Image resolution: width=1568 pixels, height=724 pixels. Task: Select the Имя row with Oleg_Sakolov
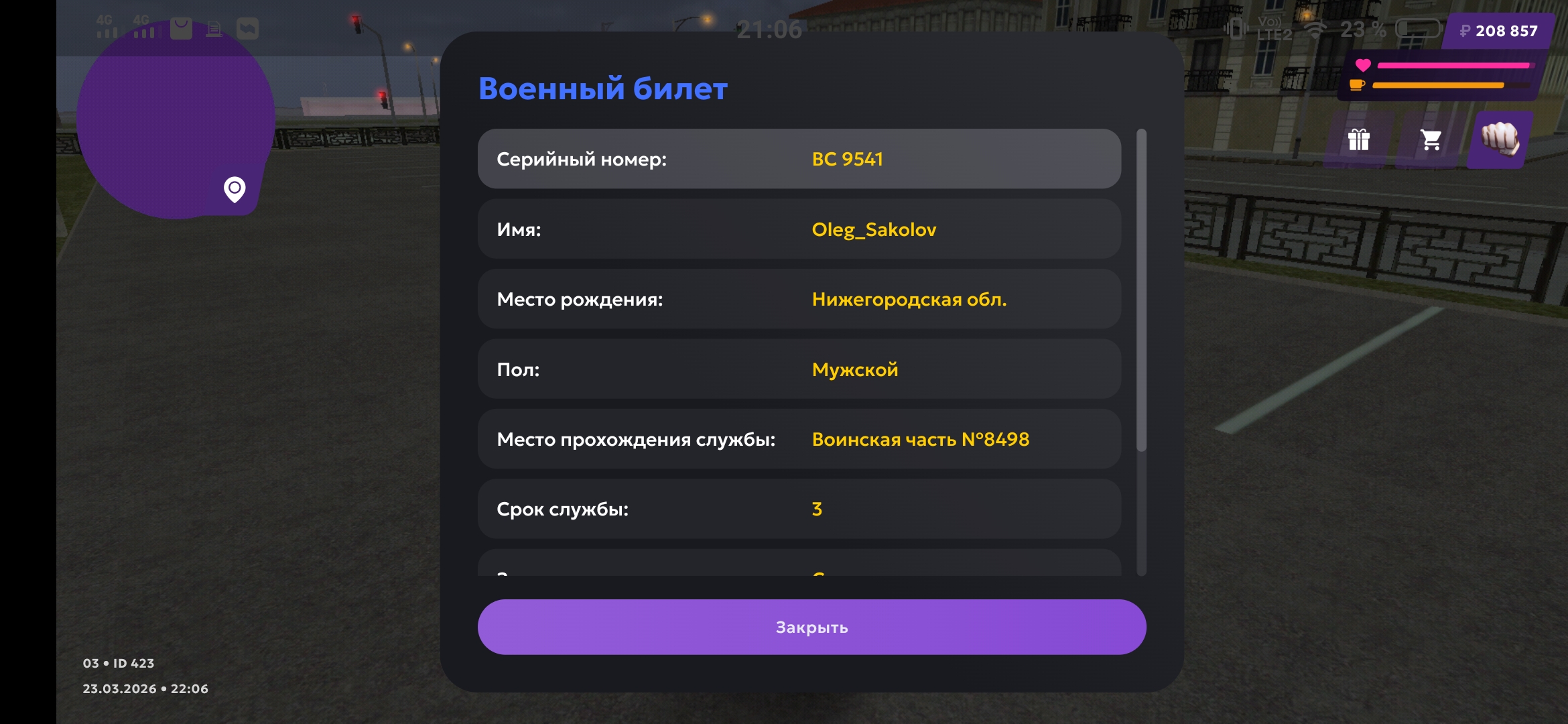[x=799, y=229]
